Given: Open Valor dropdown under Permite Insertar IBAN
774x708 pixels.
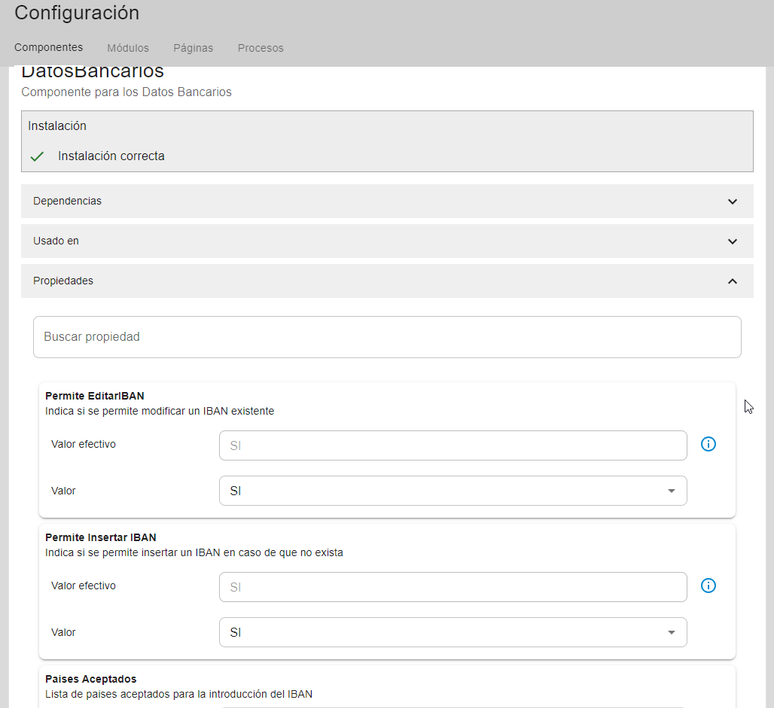Looking at the screenshot, I should click(453, 632).
